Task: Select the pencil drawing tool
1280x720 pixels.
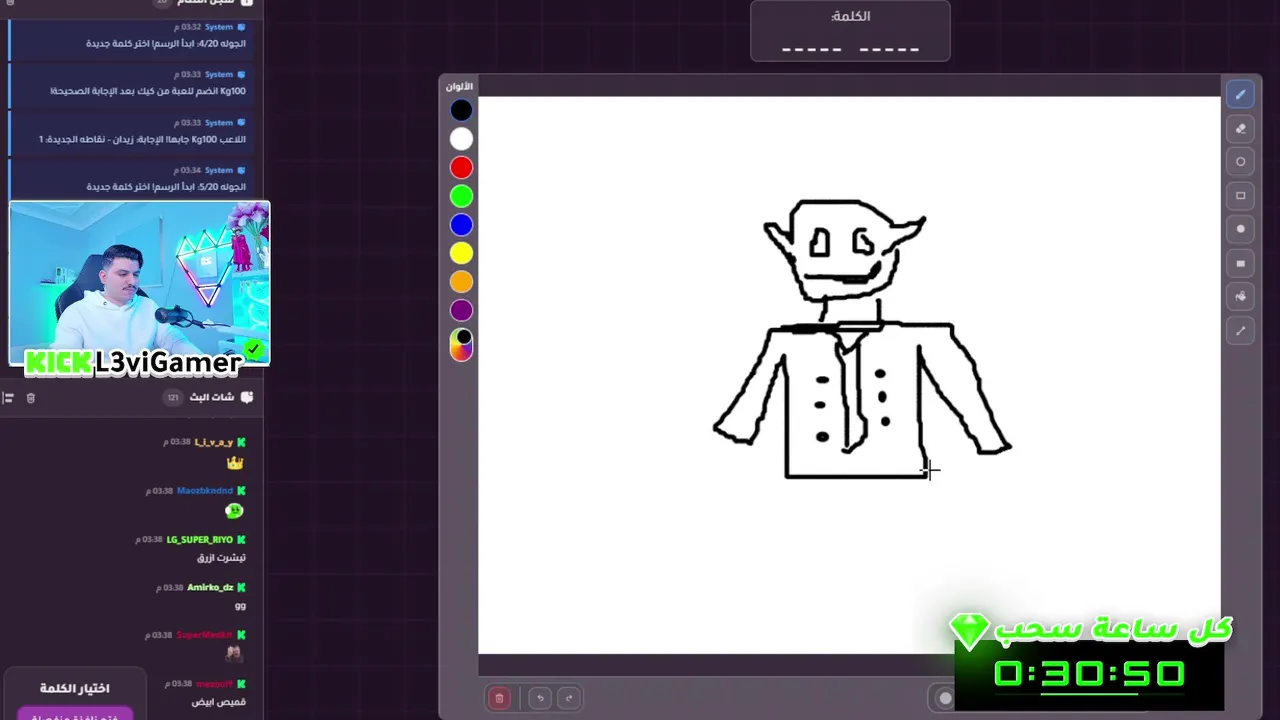Action: [x=1240, y=95]
